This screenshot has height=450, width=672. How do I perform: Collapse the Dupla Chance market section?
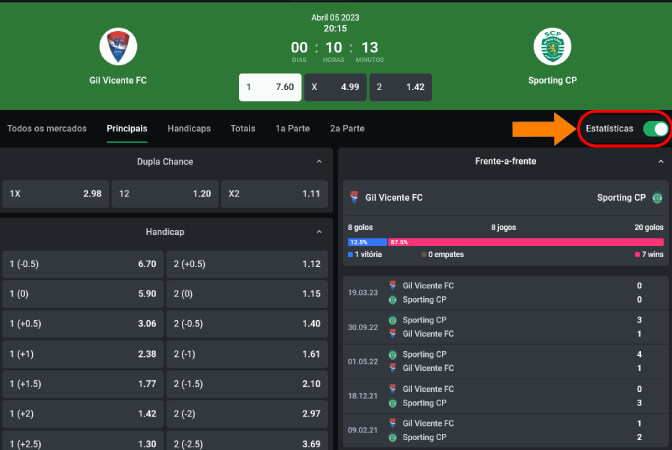point(319,162)
